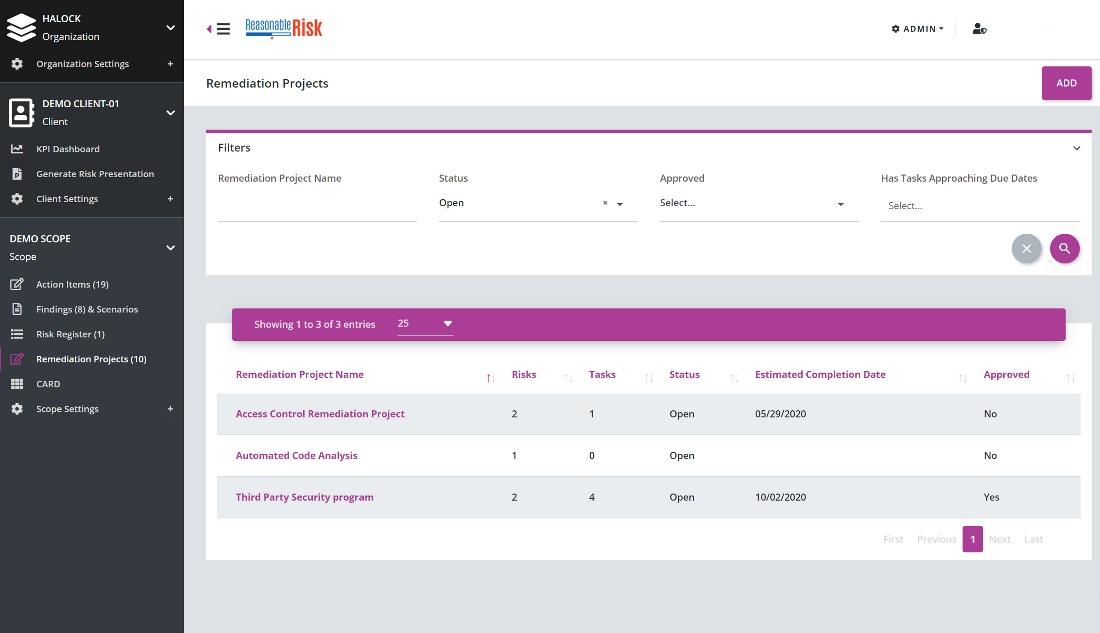The width and height of the screenshot is (1100, 633).
Task: Open Third Party Security program link
Action: [304, 497]
